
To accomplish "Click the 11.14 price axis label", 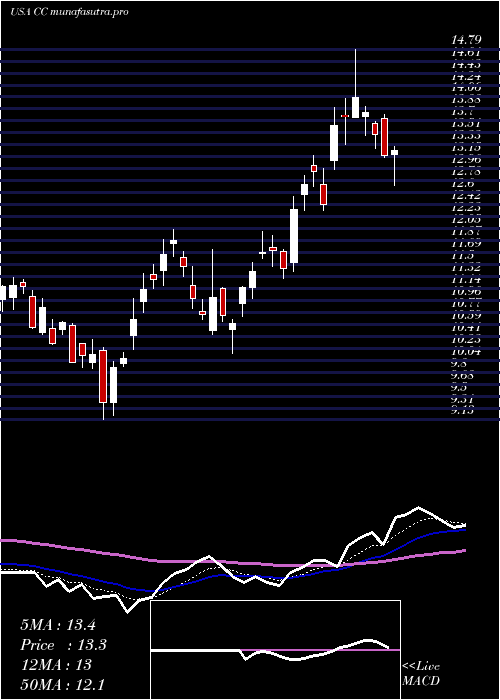I will (x=466, y=280).
